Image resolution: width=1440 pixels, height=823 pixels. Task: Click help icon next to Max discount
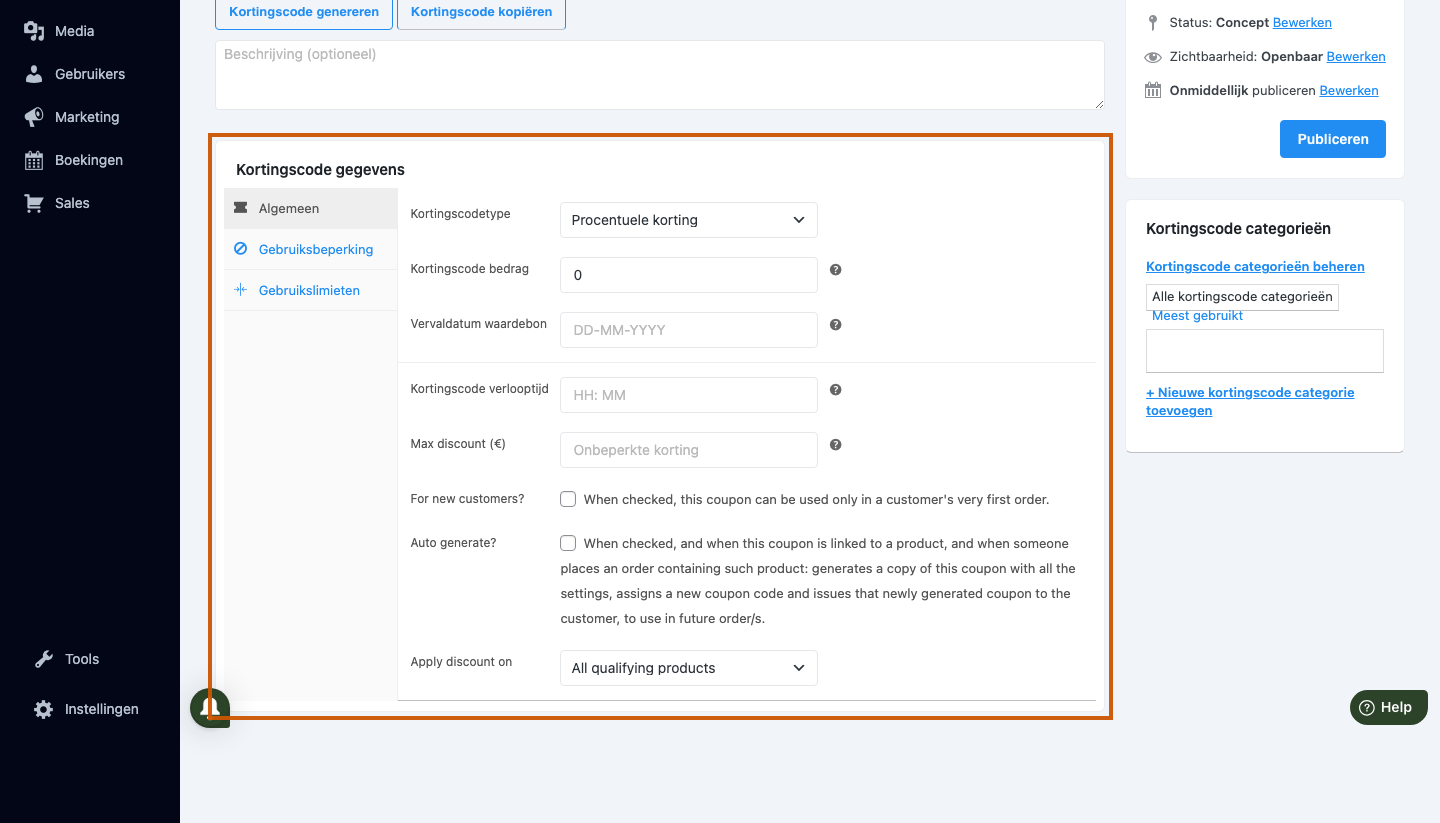coord(836,445)
